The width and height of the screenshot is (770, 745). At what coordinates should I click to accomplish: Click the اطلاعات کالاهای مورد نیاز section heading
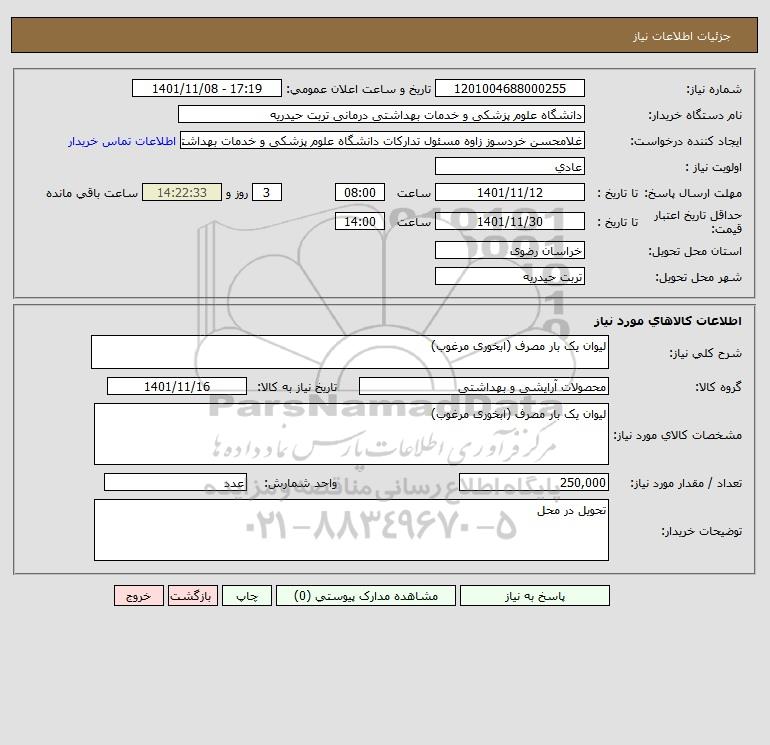click(x=668, y=321)
